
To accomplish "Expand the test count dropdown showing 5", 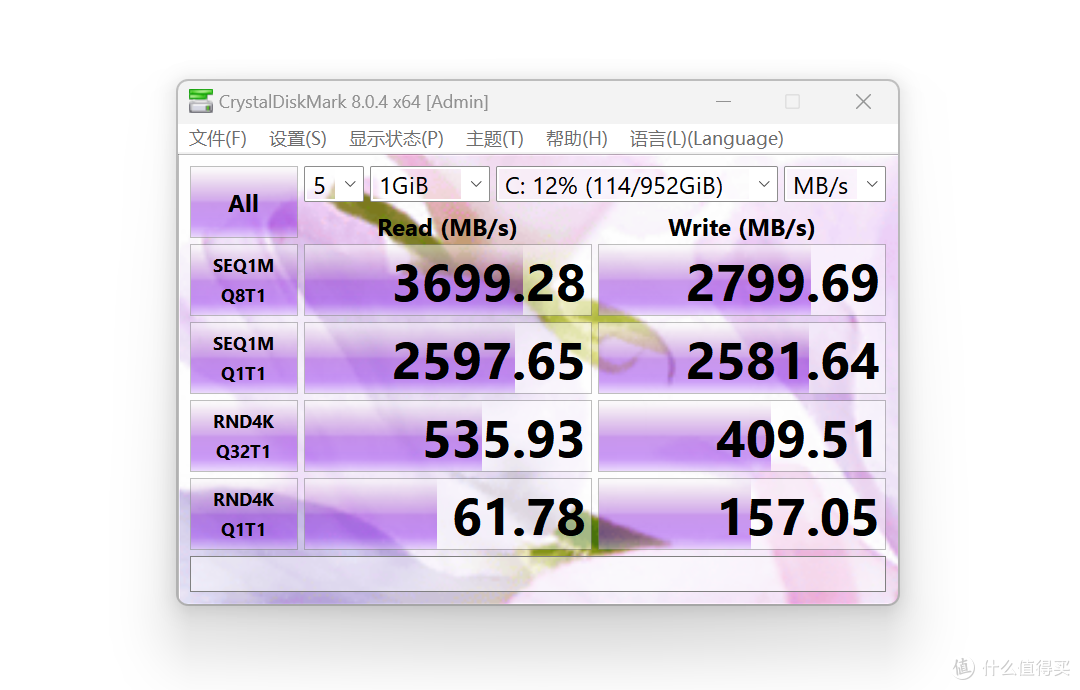I will (334, 185).
